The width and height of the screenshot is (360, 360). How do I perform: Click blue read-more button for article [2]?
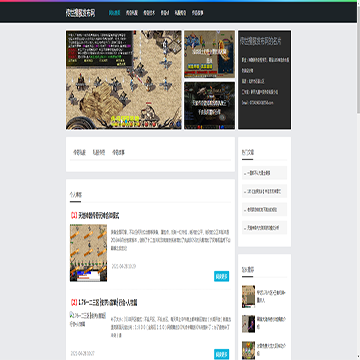(x=222, y=354)
